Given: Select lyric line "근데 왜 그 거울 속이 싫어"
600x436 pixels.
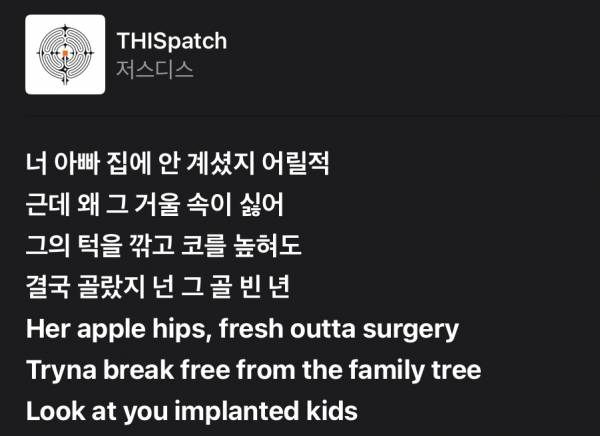Looking at the screenshot, I should coord(155,203).
